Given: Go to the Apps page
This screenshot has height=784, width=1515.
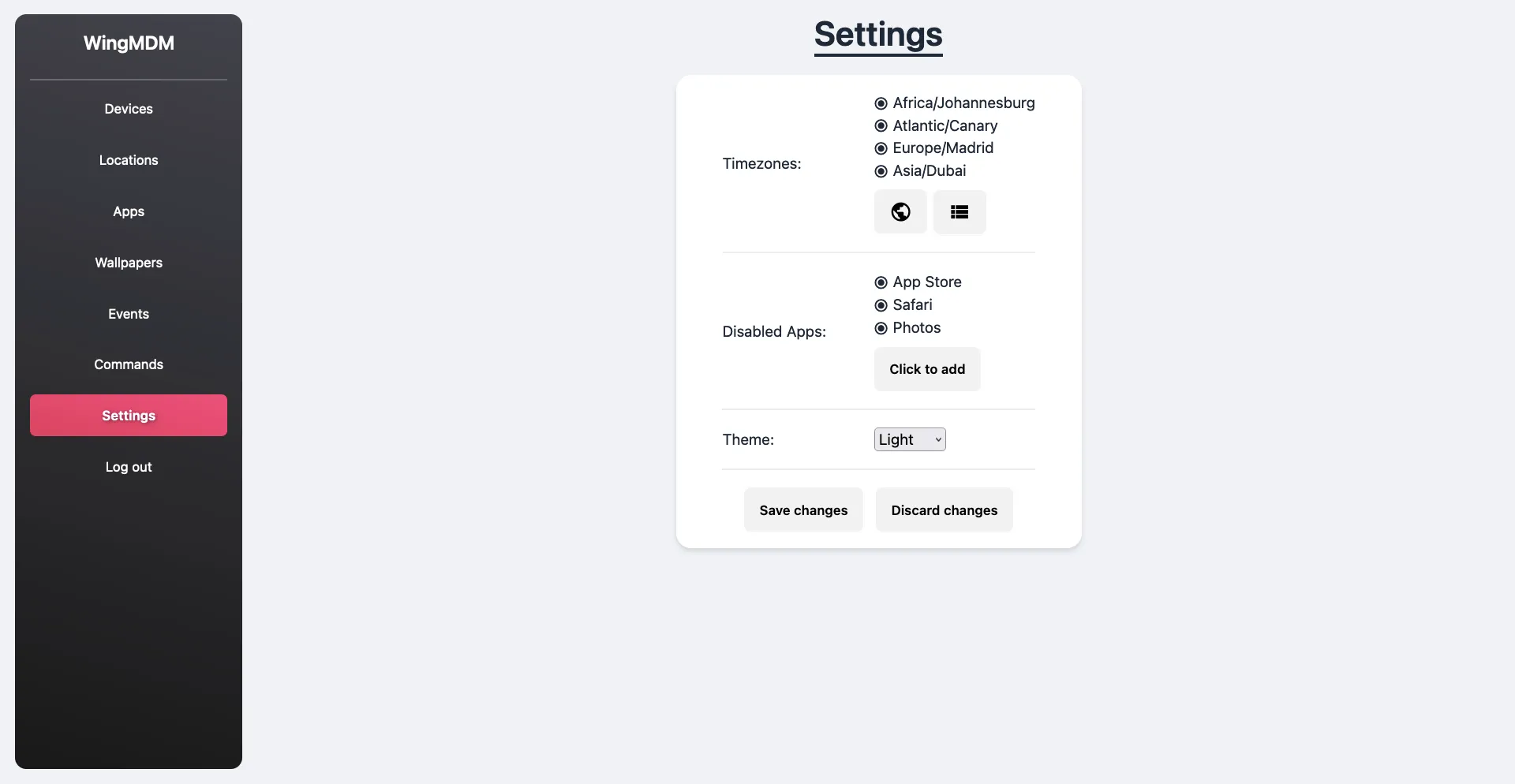Looking at the screenshot, I should [x=128, y=211].
